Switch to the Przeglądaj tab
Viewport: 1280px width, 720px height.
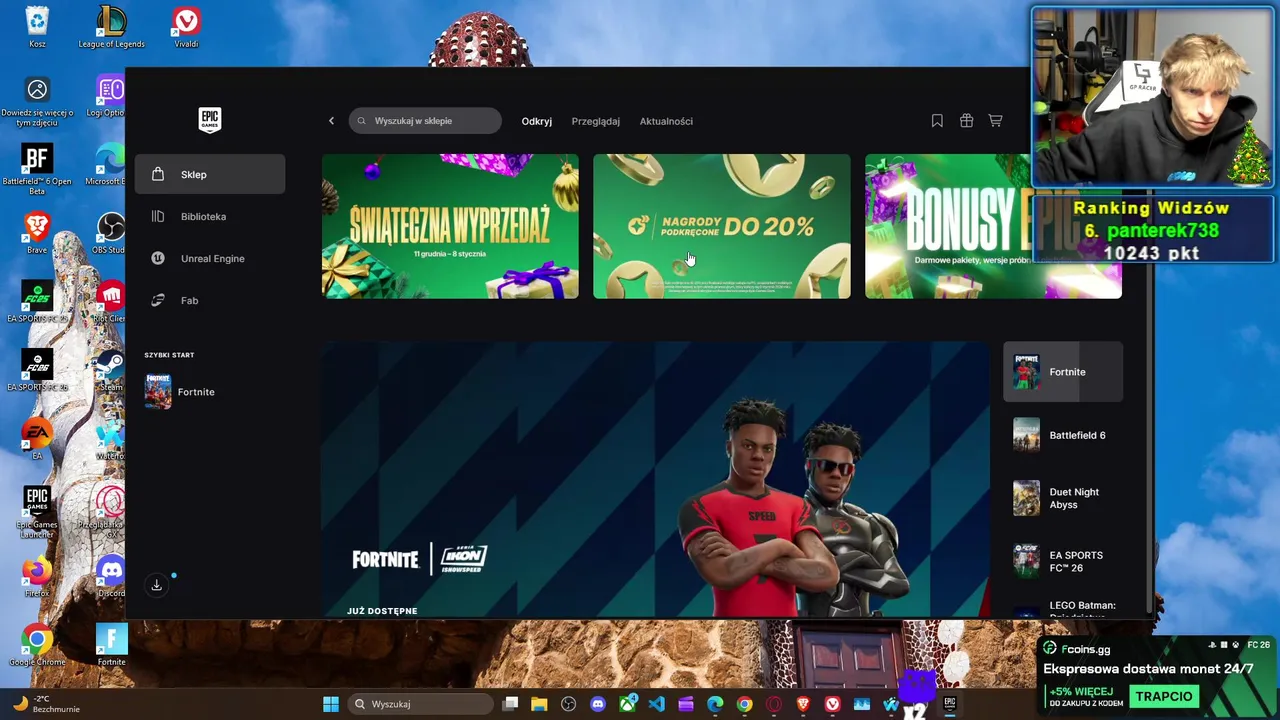(596, 121)
